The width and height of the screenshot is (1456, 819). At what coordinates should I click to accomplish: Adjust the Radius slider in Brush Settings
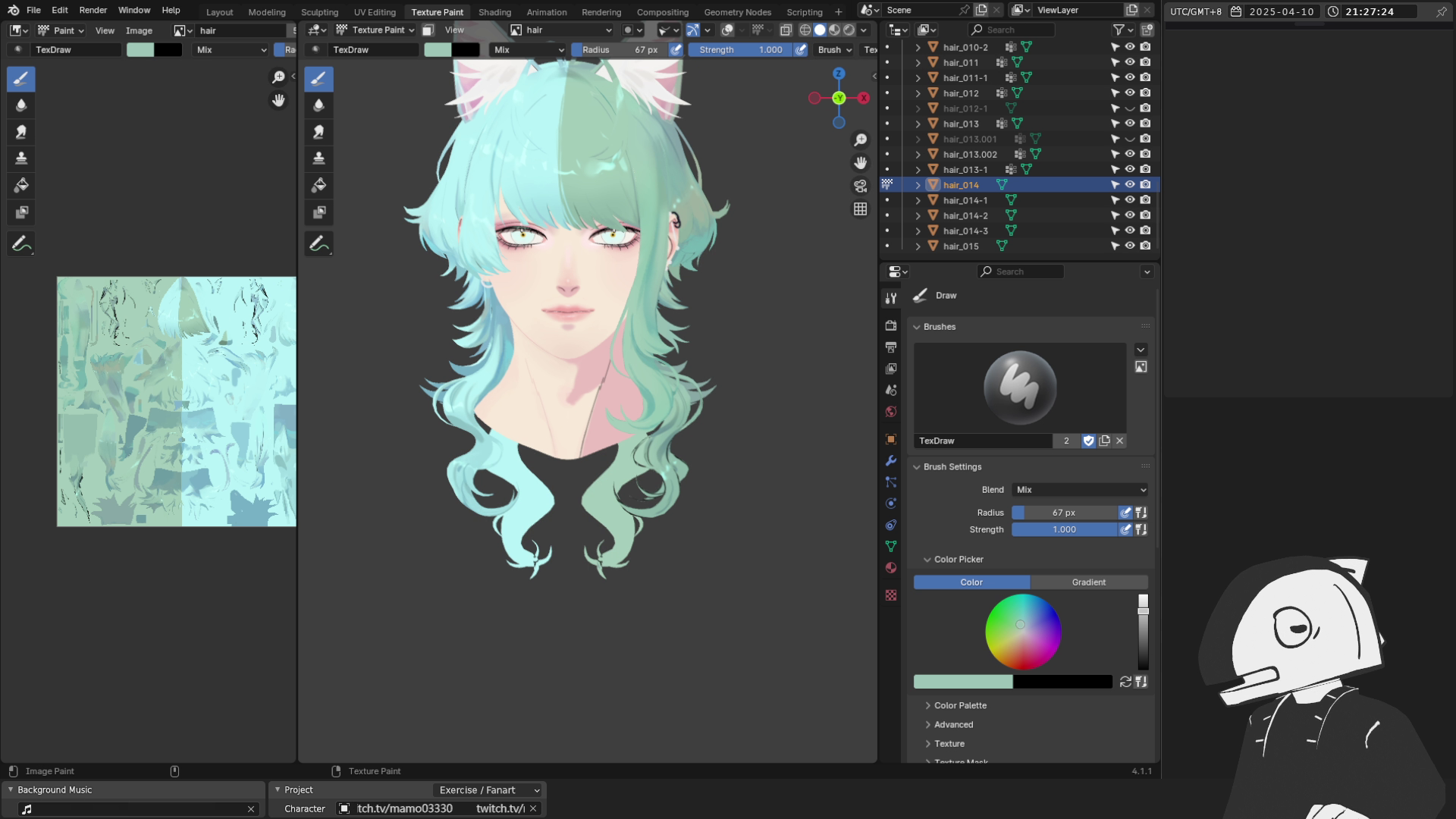click(1064, 513)
